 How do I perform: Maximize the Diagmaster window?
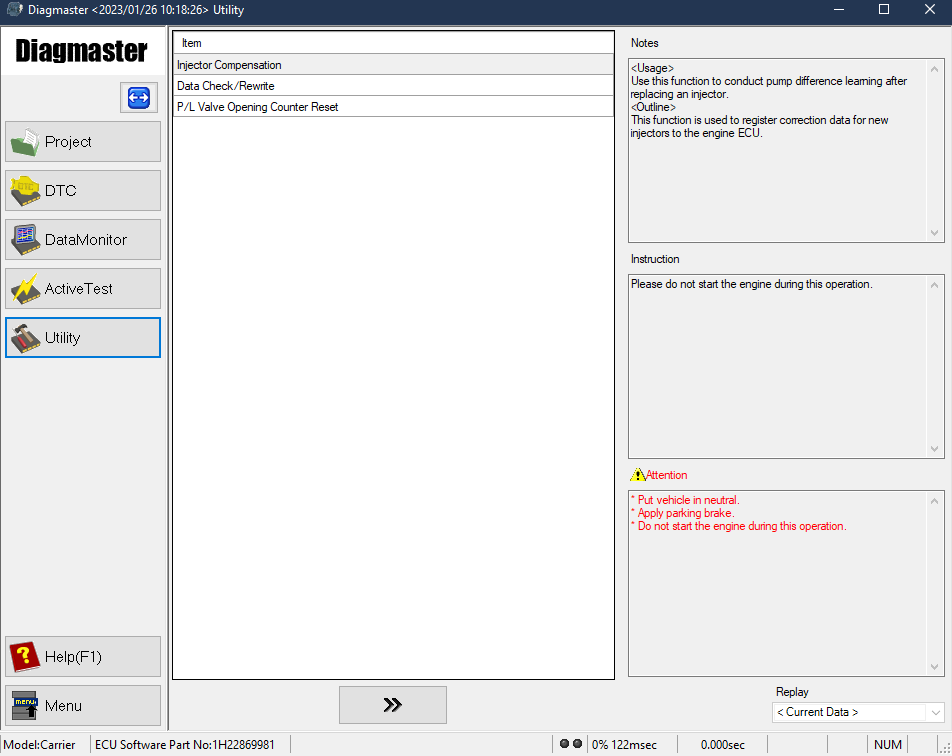(884, 10)
